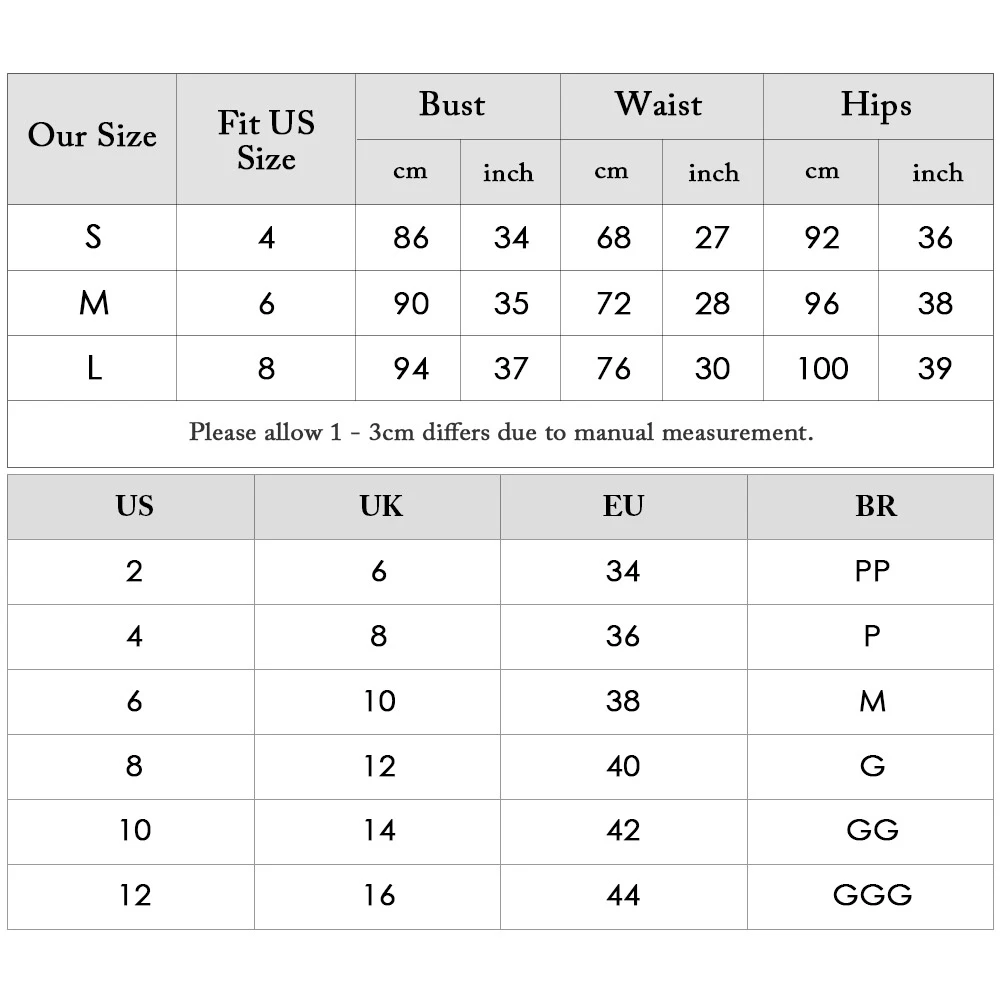Viewport: 1000px width, 1000px height.
Task: Click UK size 16 cell
Action: (x=378, y=897)
